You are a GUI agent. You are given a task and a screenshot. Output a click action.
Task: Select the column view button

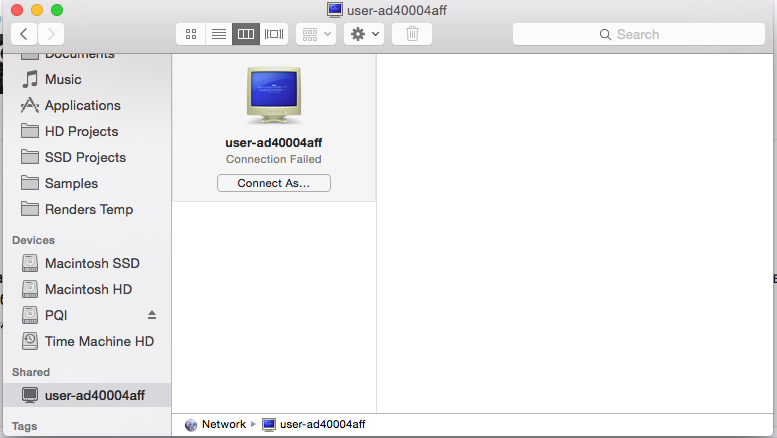(x=246, y=34)
